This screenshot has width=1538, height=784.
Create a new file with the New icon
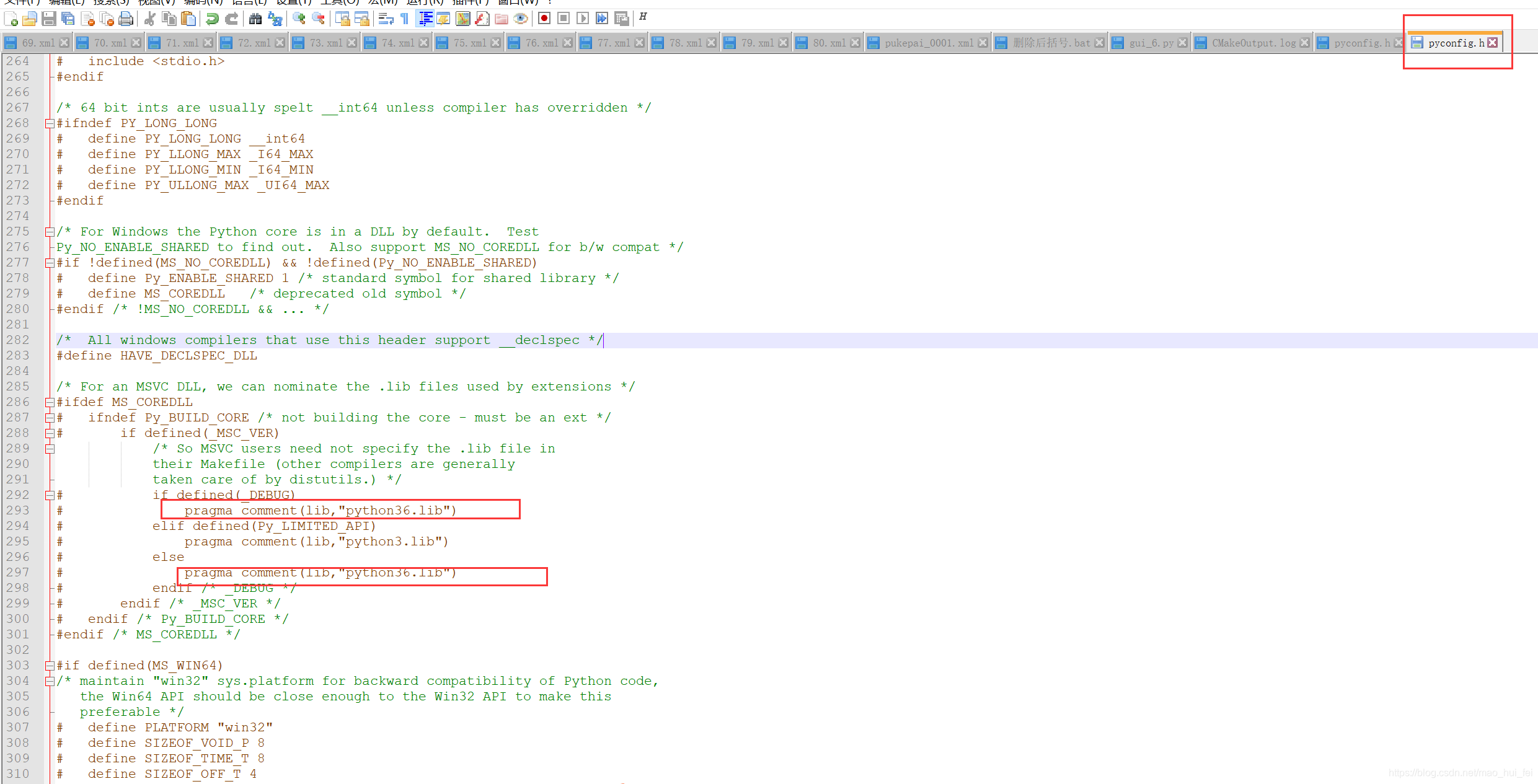point(11,19)
